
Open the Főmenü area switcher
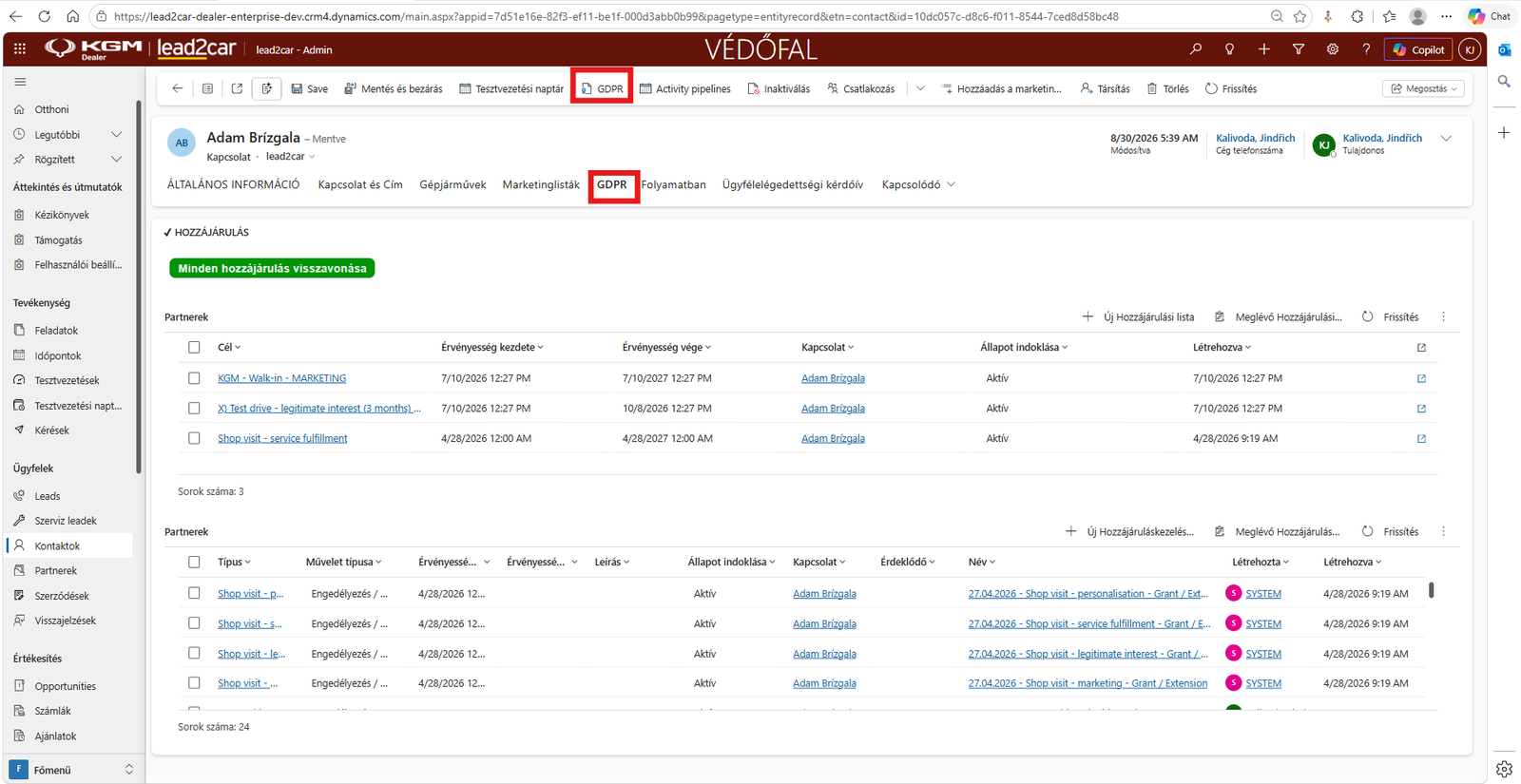(72, 770)
